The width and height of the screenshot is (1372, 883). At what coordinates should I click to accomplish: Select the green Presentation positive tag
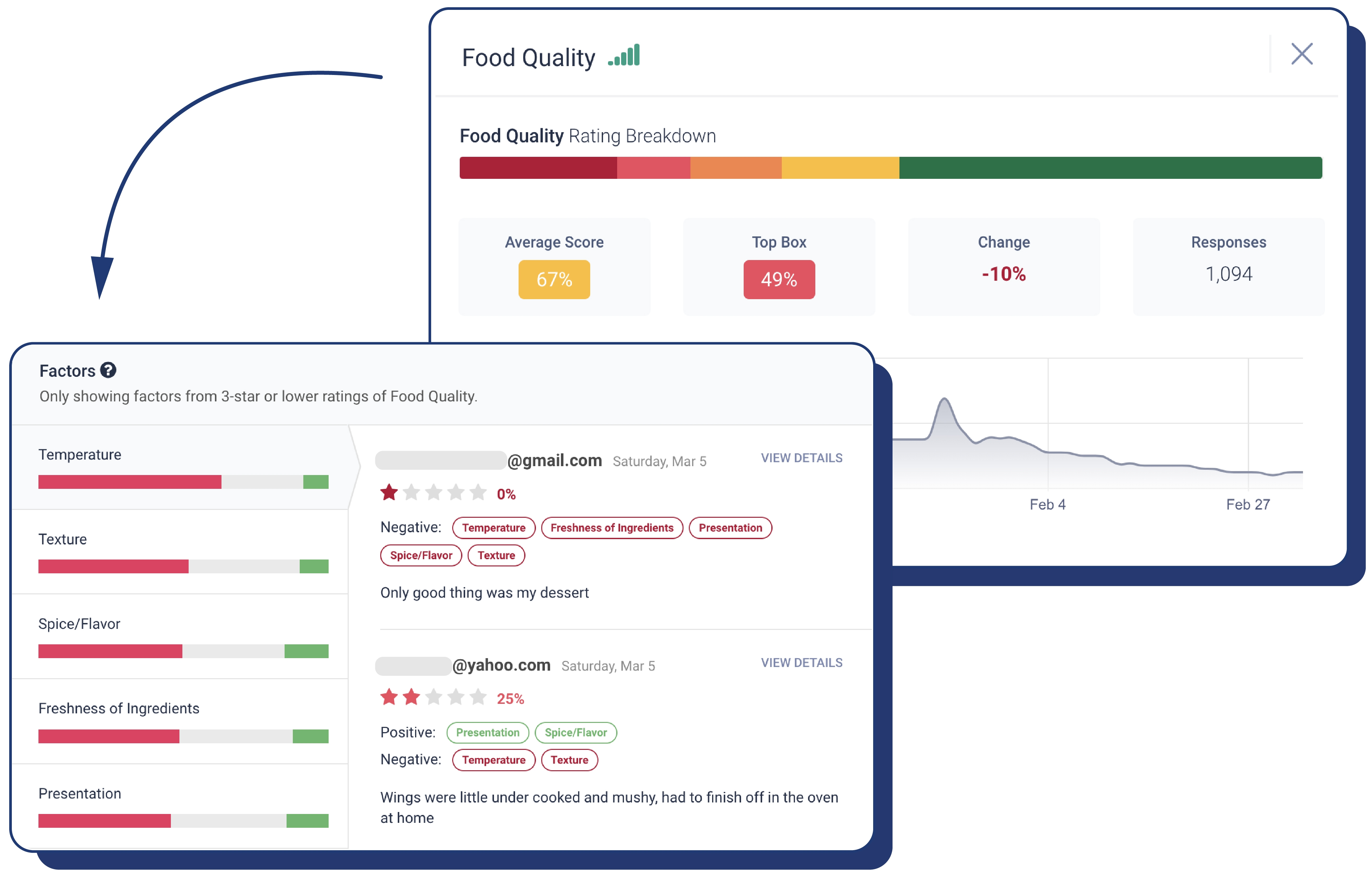coord(487,732)
